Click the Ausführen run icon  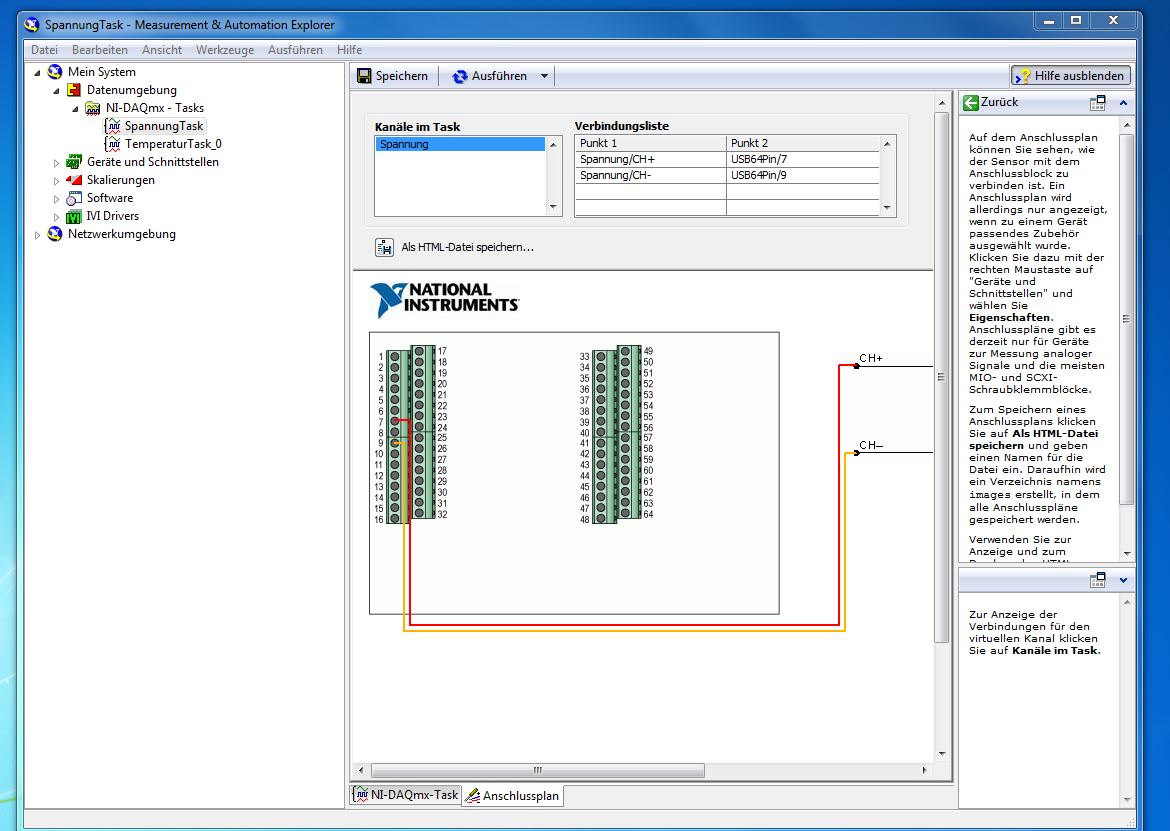[460, 76]
